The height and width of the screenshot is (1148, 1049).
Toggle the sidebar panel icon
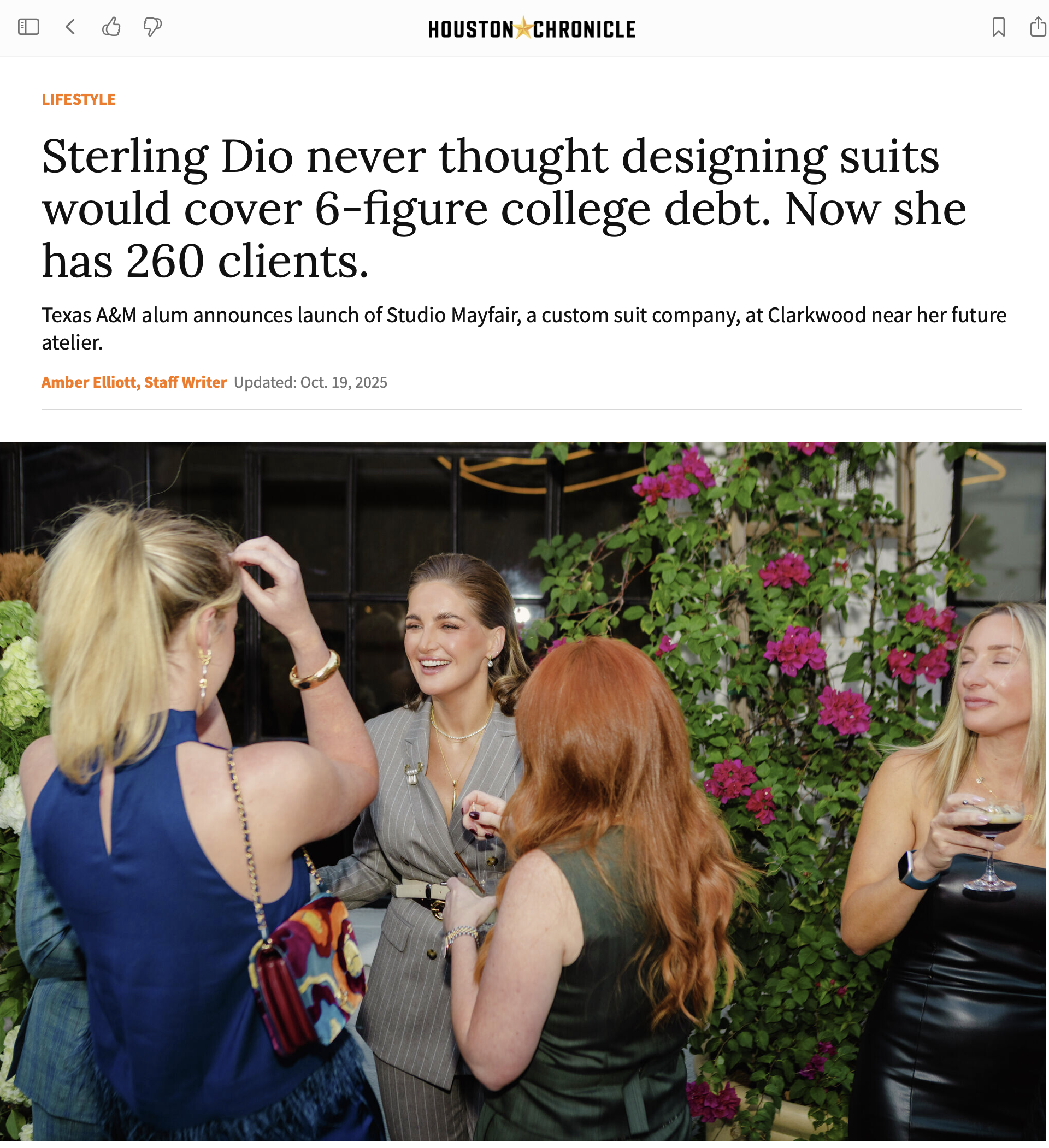[x=28, y=27]
